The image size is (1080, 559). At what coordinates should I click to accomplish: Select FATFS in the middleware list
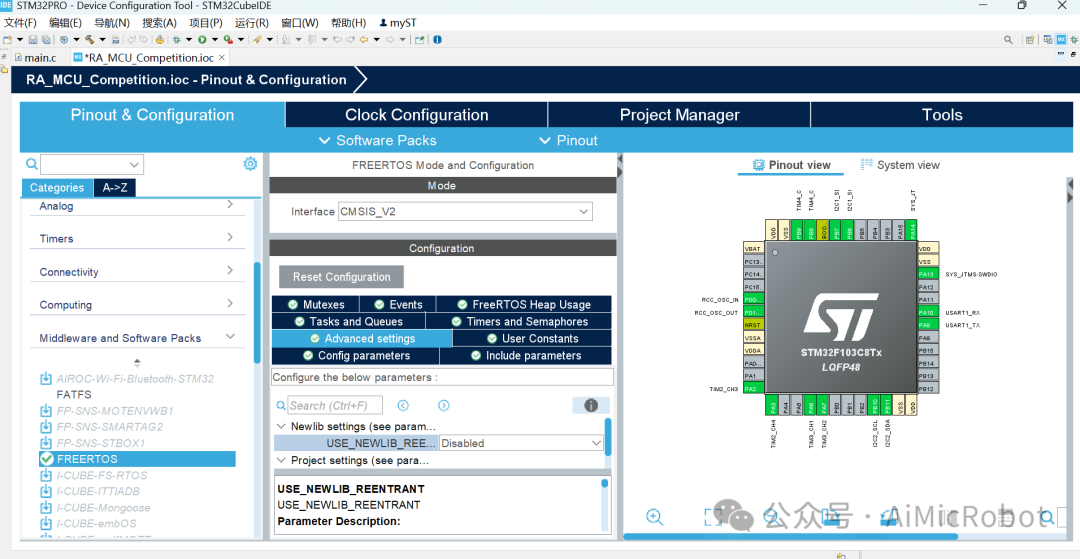(74, 394)
